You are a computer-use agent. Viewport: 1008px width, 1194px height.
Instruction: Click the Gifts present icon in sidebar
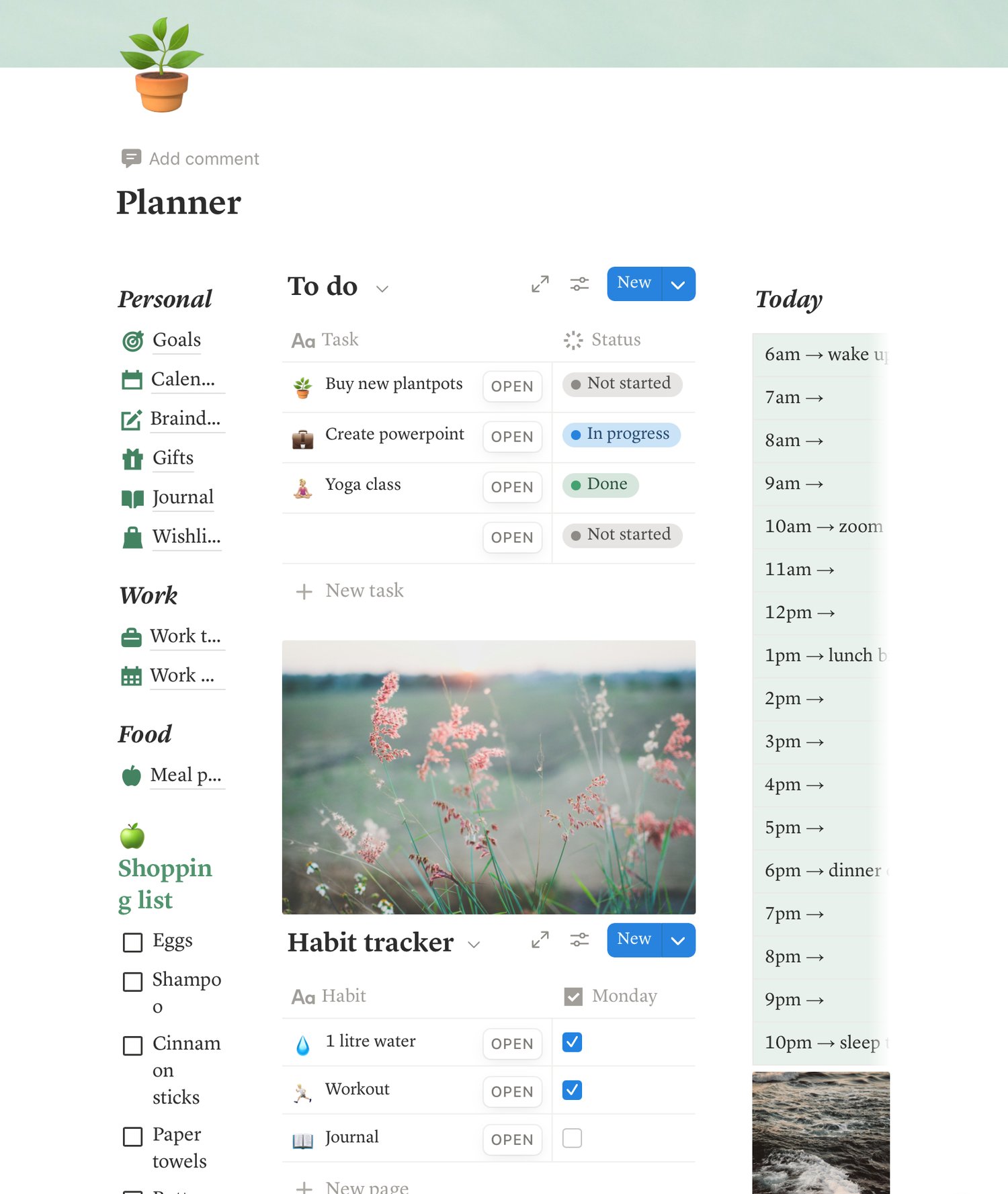(x=132, y=459)
